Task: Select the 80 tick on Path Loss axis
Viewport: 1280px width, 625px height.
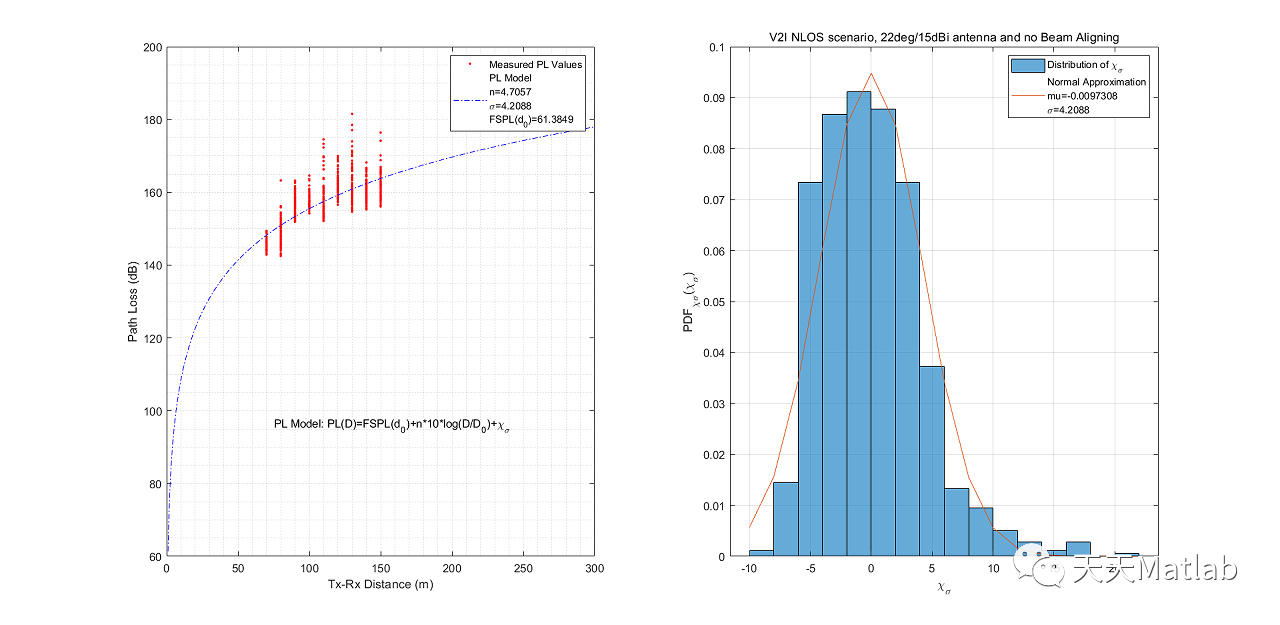Action: click(154, 484)
